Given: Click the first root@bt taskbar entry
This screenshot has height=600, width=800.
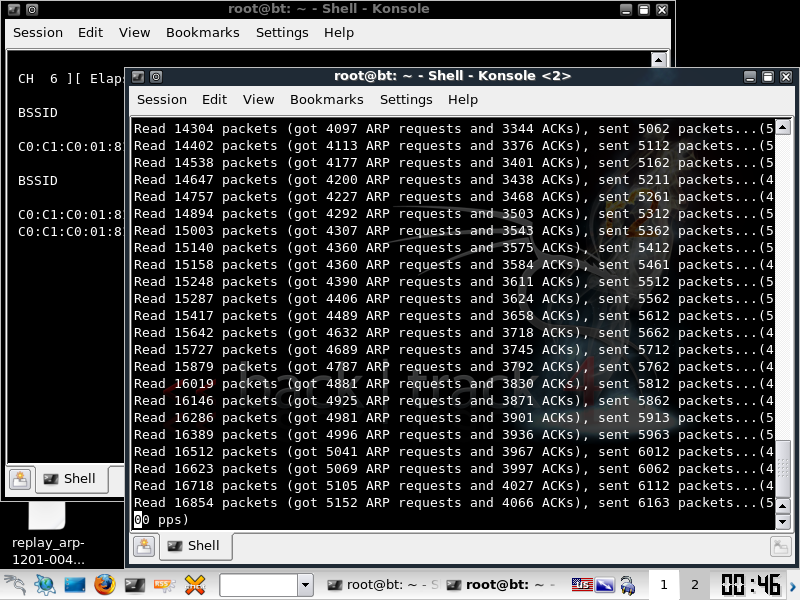Looking at the screenshot, I should tap(382, 584).
